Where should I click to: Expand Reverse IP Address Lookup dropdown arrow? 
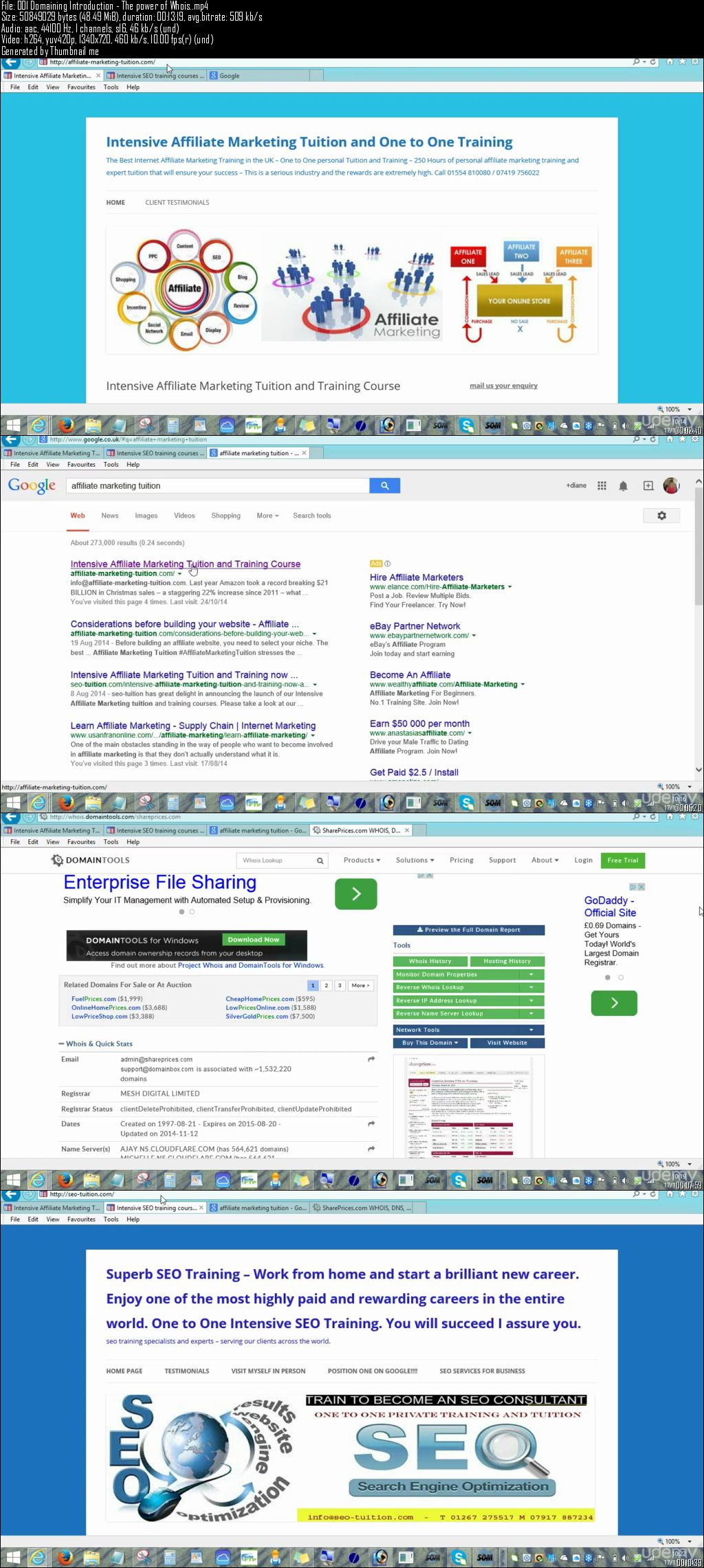tap(531, 1000)
